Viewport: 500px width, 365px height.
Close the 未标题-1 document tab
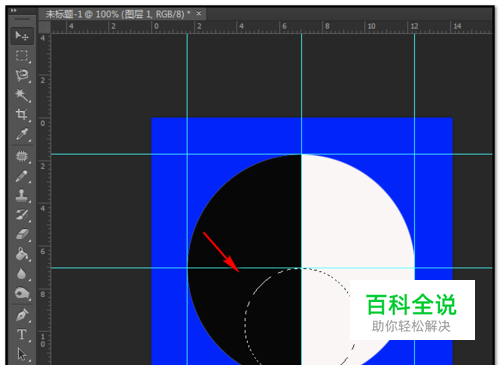click(x=199, y=14)
